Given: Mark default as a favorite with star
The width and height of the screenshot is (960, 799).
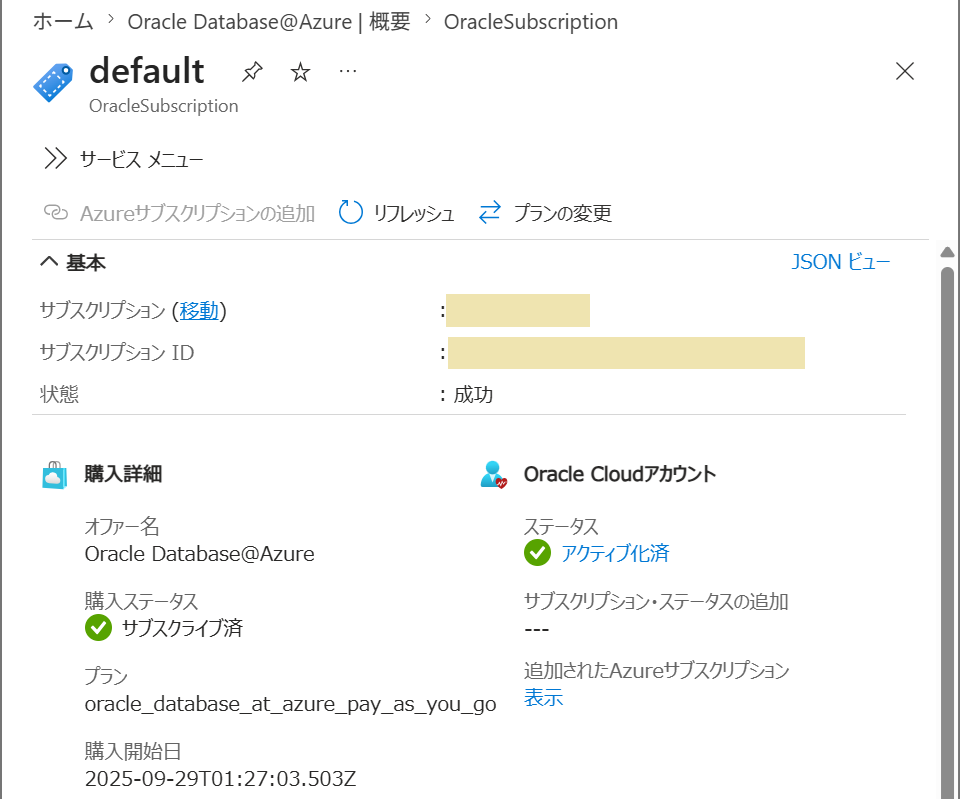Looking at the screenshot, I should tap(300, 72).
